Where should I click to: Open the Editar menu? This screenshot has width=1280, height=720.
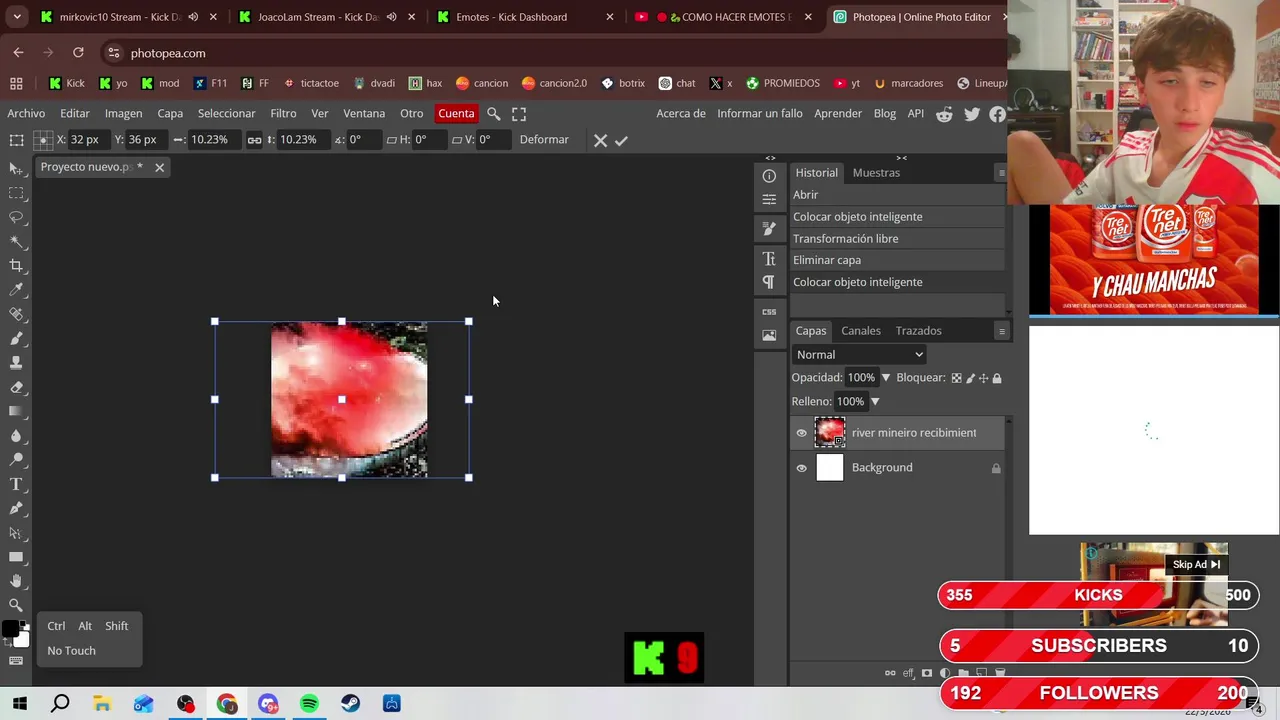[75, 114]
